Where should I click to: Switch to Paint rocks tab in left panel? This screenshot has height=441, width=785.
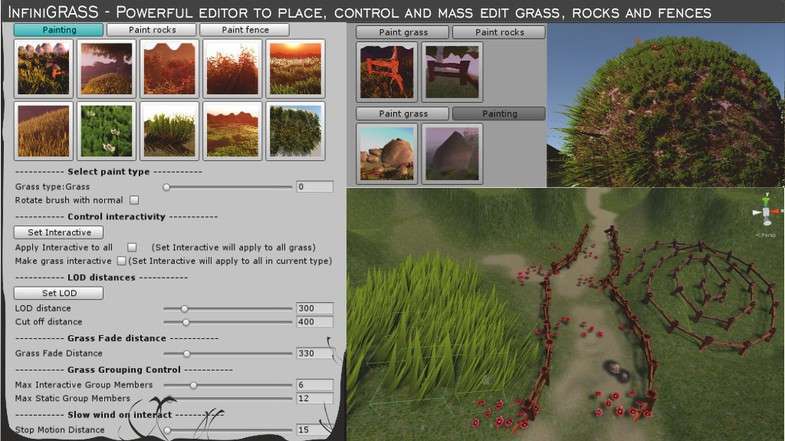152,30
